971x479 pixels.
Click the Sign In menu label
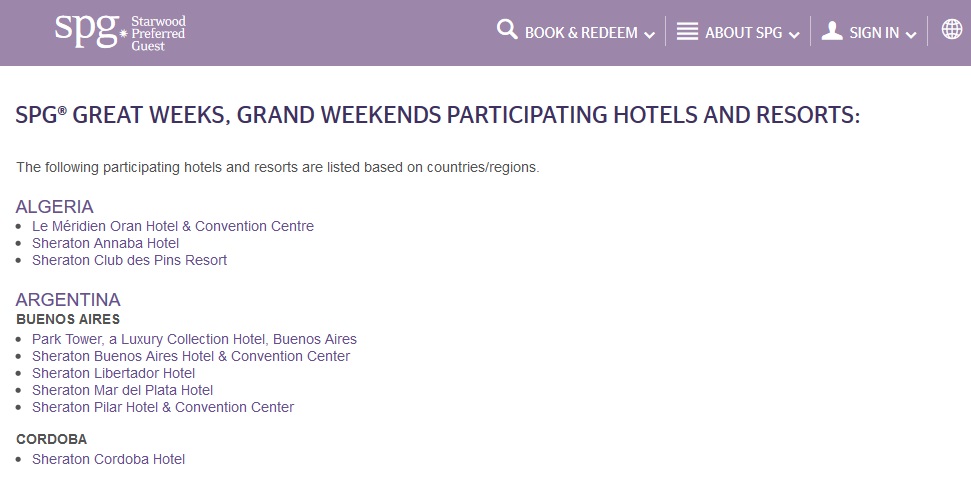click(x=874, y=33)
